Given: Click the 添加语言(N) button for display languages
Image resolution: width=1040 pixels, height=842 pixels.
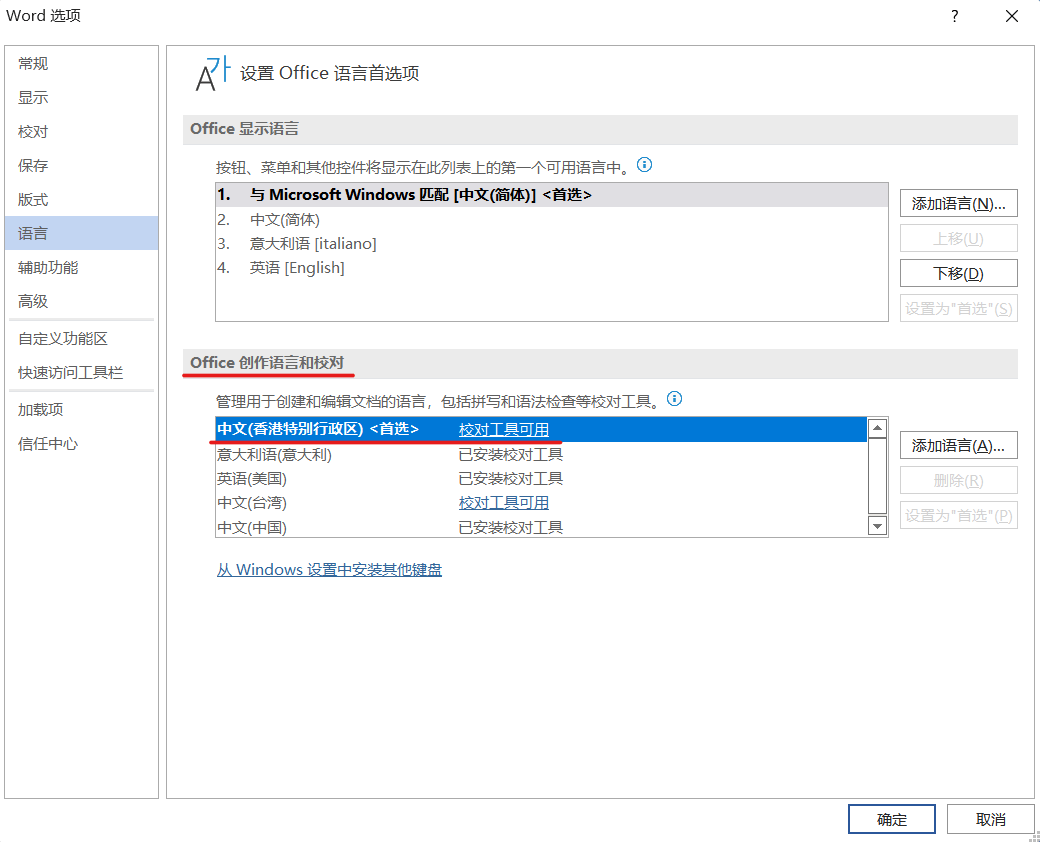Looking at the screenshot, I should 958,203.
